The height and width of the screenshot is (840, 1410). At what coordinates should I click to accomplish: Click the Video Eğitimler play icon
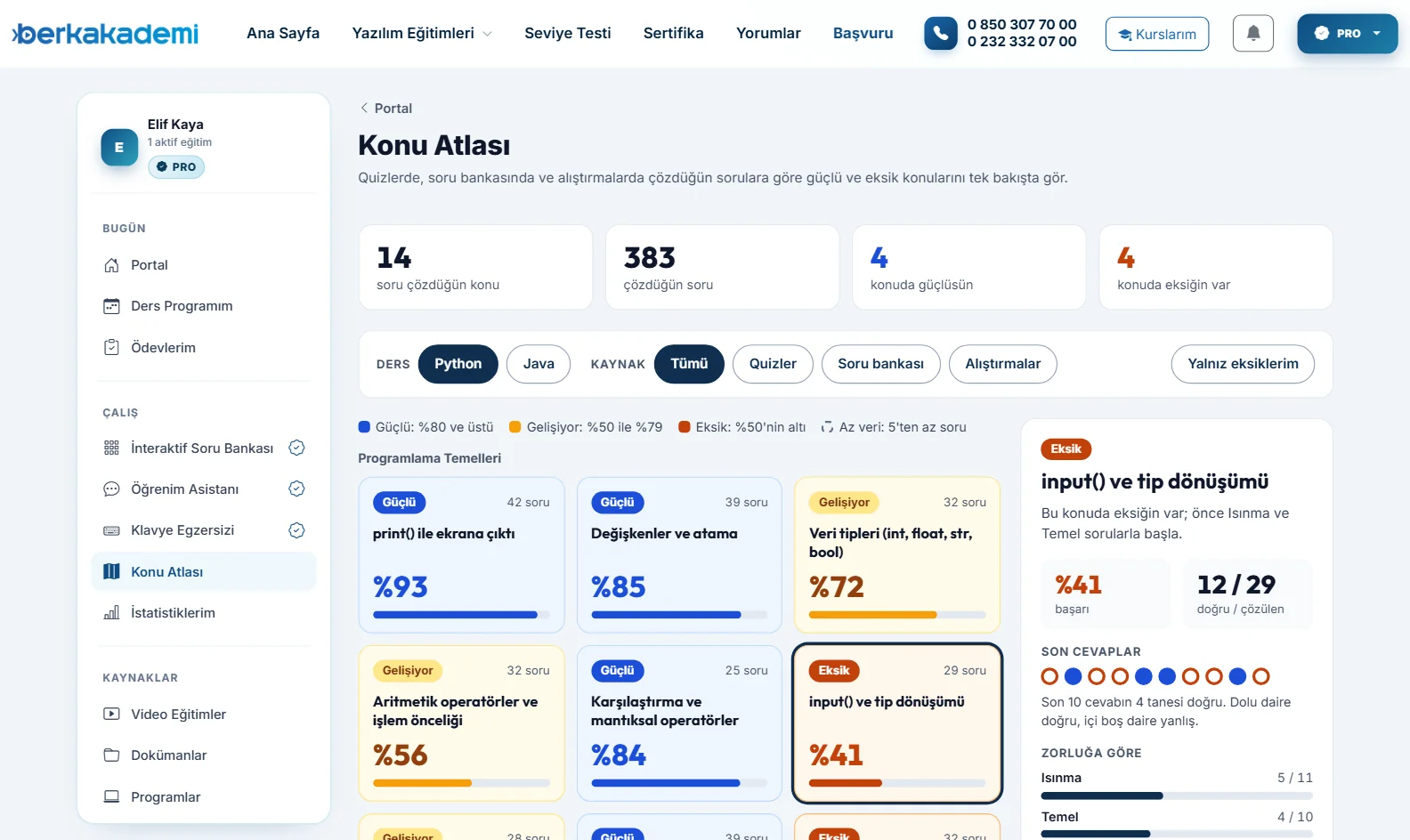tap(111, 714)
